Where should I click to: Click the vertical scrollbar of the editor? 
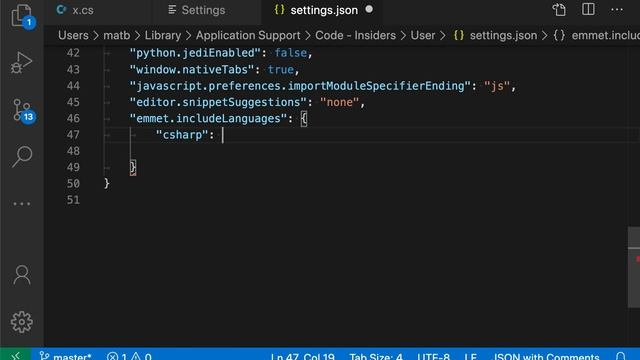pyautogui.click(x=634, y=267)
